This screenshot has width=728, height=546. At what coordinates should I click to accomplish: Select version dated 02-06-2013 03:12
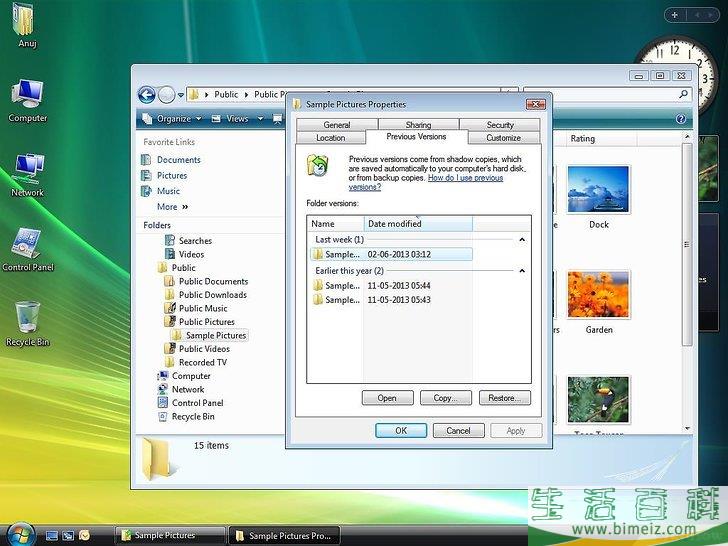point(391,254)
